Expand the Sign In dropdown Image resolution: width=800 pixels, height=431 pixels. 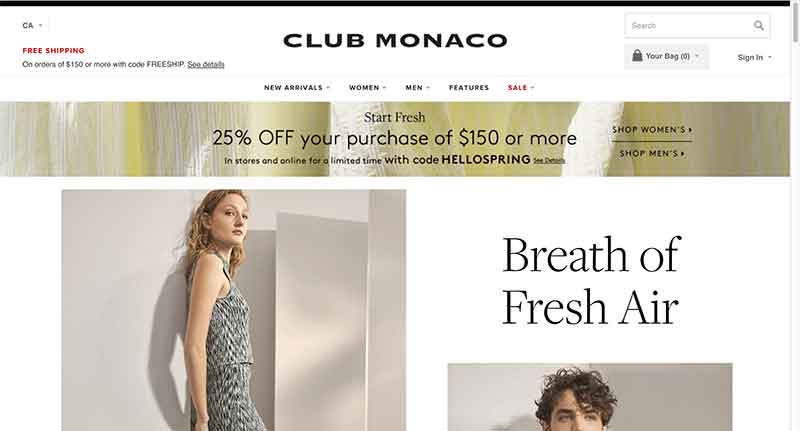755,57
